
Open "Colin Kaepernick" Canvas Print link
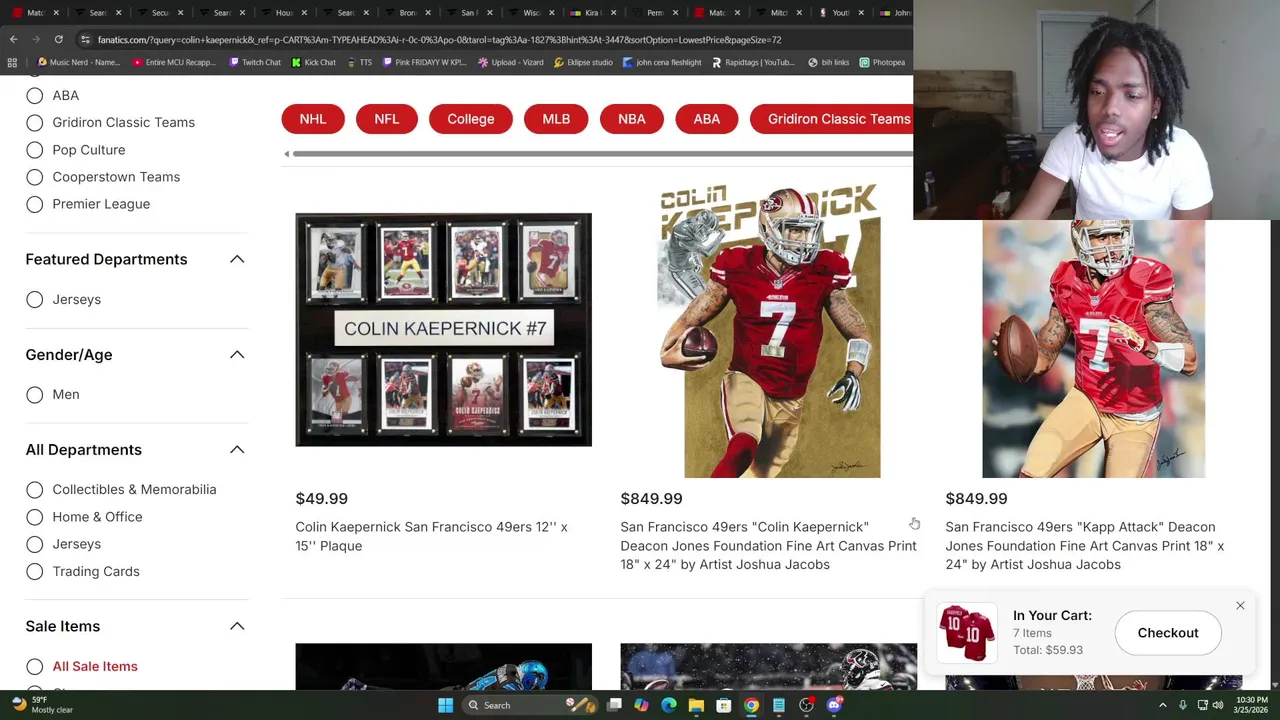[768, 545]
